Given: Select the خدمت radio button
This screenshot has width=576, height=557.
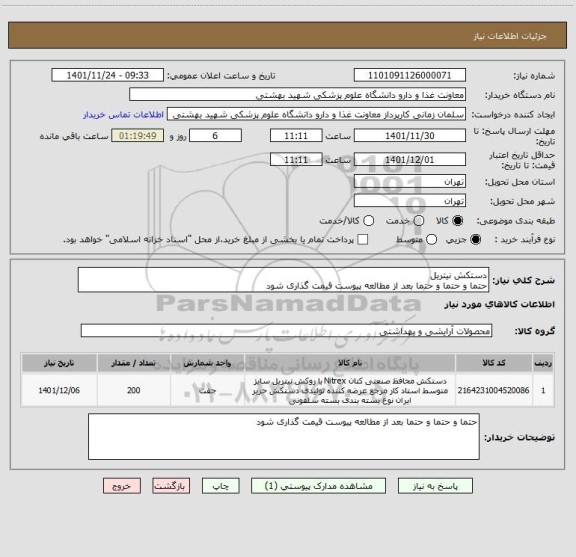Looking at the screenshot, I should point(419,221).
